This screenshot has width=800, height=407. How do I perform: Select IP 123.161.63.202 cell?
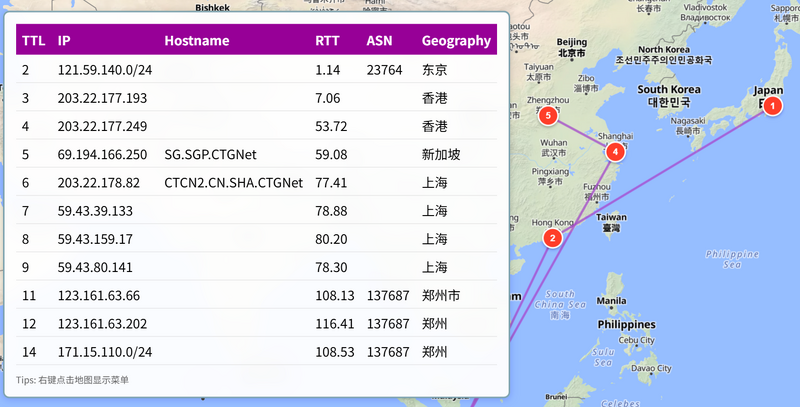click(102, 323)
